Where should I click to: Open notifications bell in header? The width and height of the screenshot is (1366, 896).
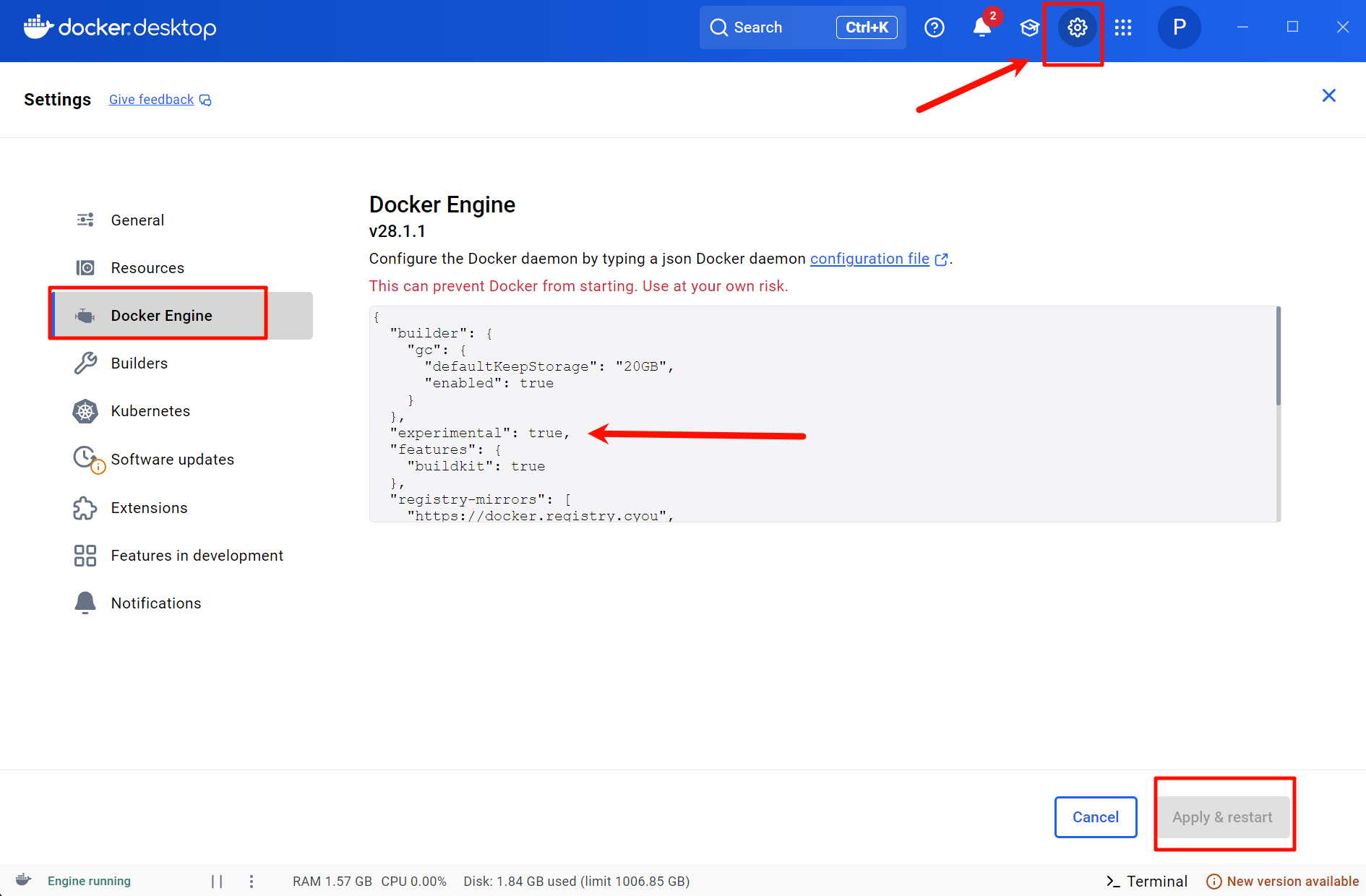point(981,27)
